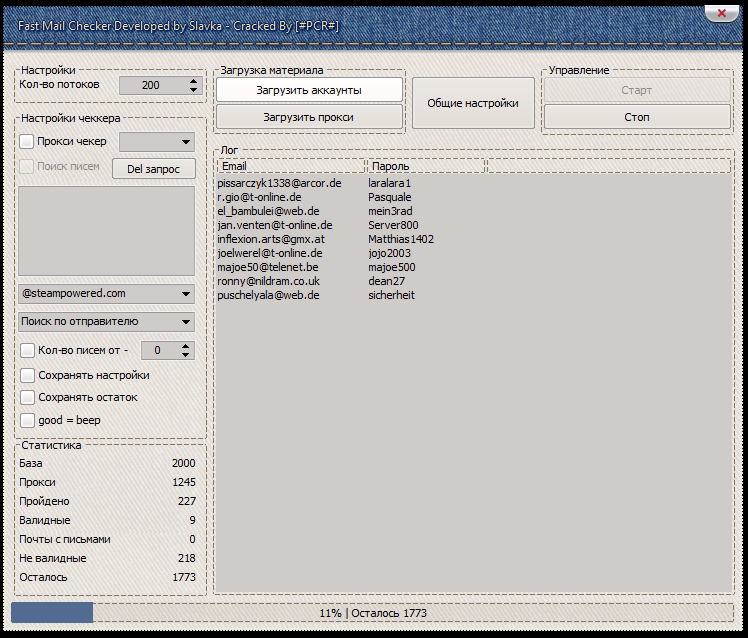Enable the Прокси чекер checkbox

[27, 142]
